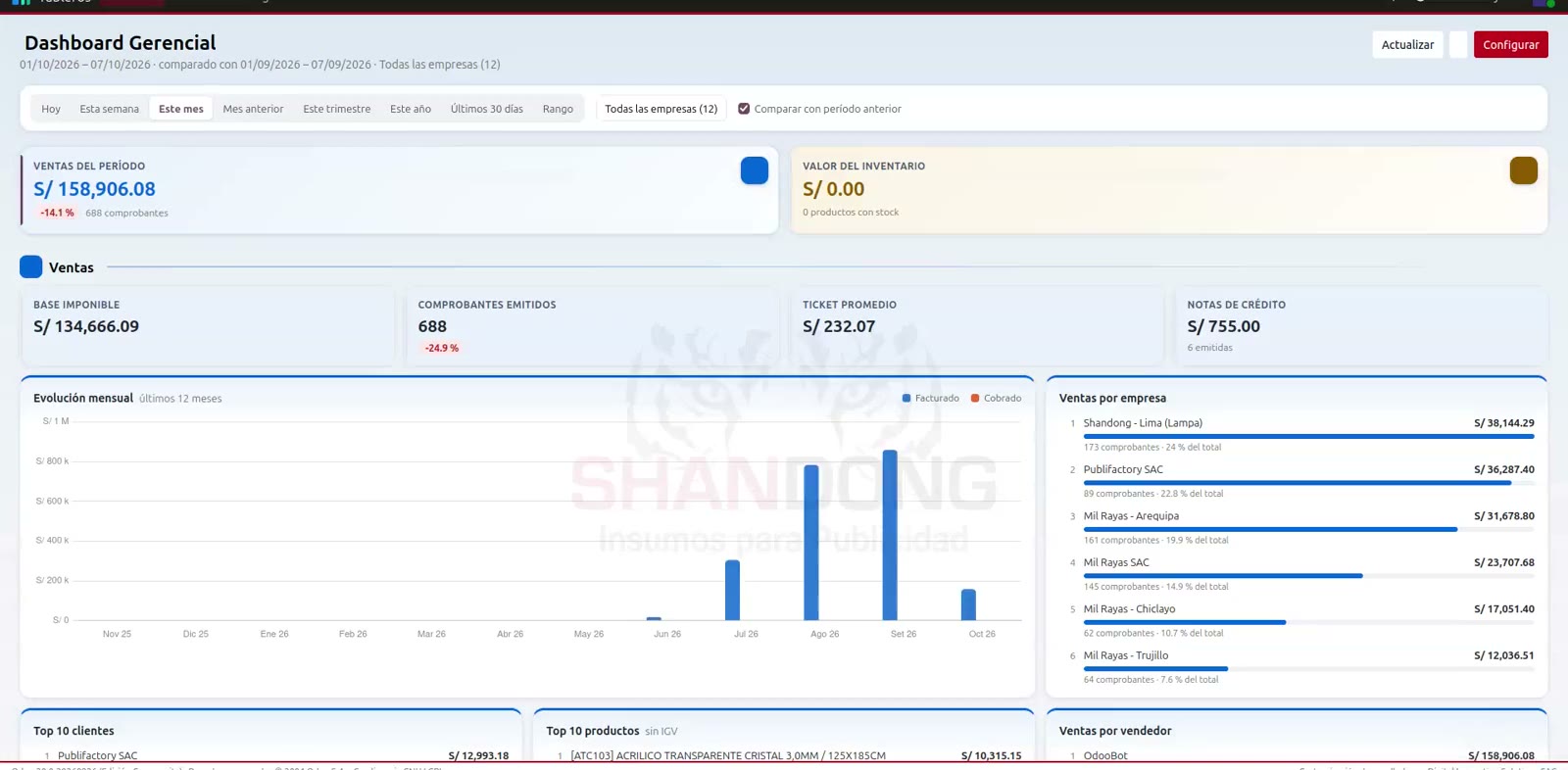
Task: Click Ticket Promedio value S/ 232.07
Action: [x=839, y=326]
